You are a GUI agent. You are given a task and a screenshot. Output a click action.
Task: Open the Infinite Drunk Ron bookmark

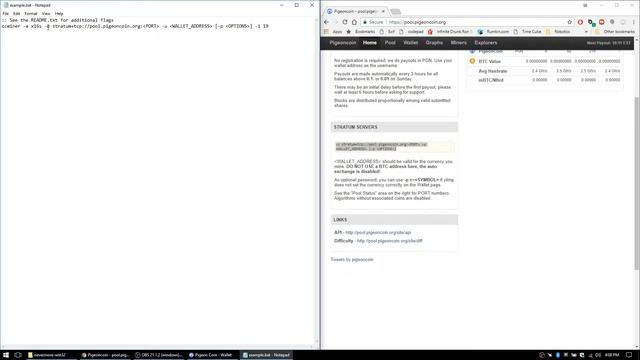click(450, 31)
